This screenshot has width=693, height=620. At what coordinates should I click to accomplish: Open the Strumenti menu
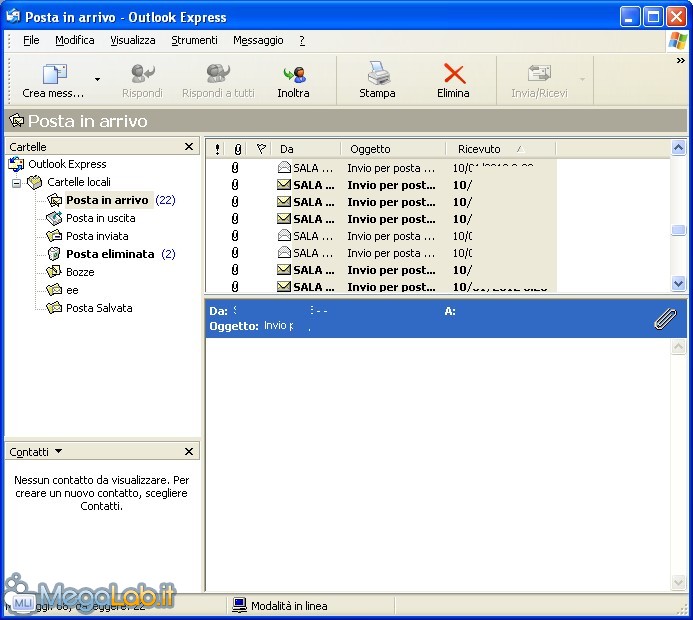click(x=194, y=40)
